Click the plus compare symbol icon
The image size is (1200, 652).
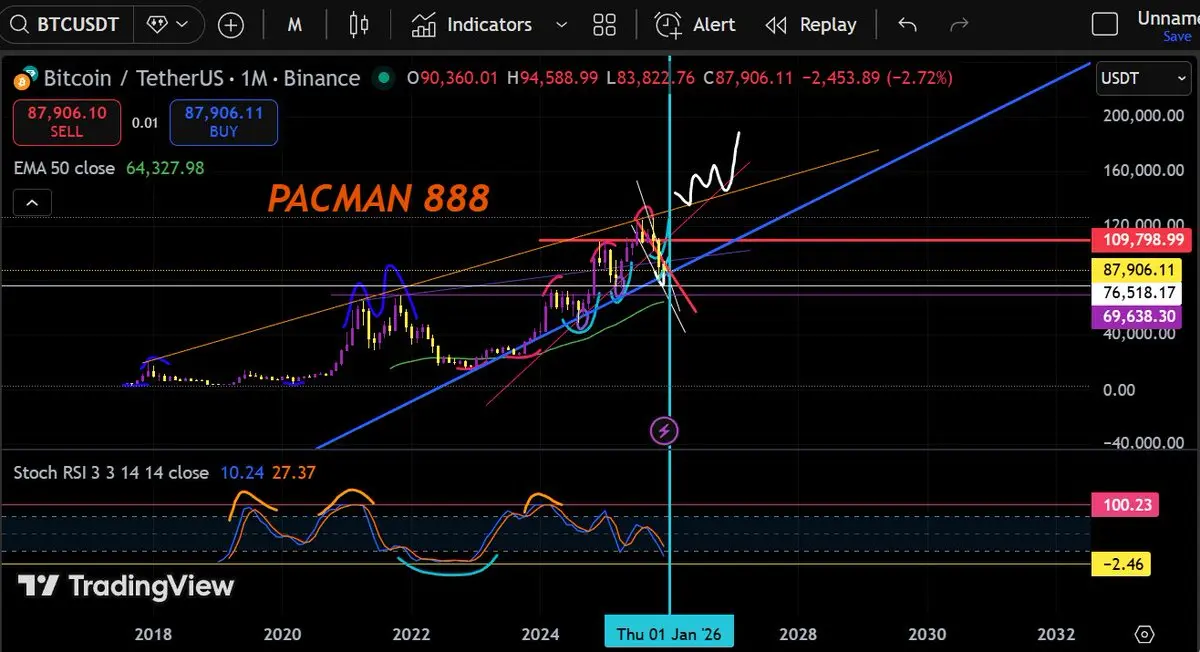(x=230, y=25)
